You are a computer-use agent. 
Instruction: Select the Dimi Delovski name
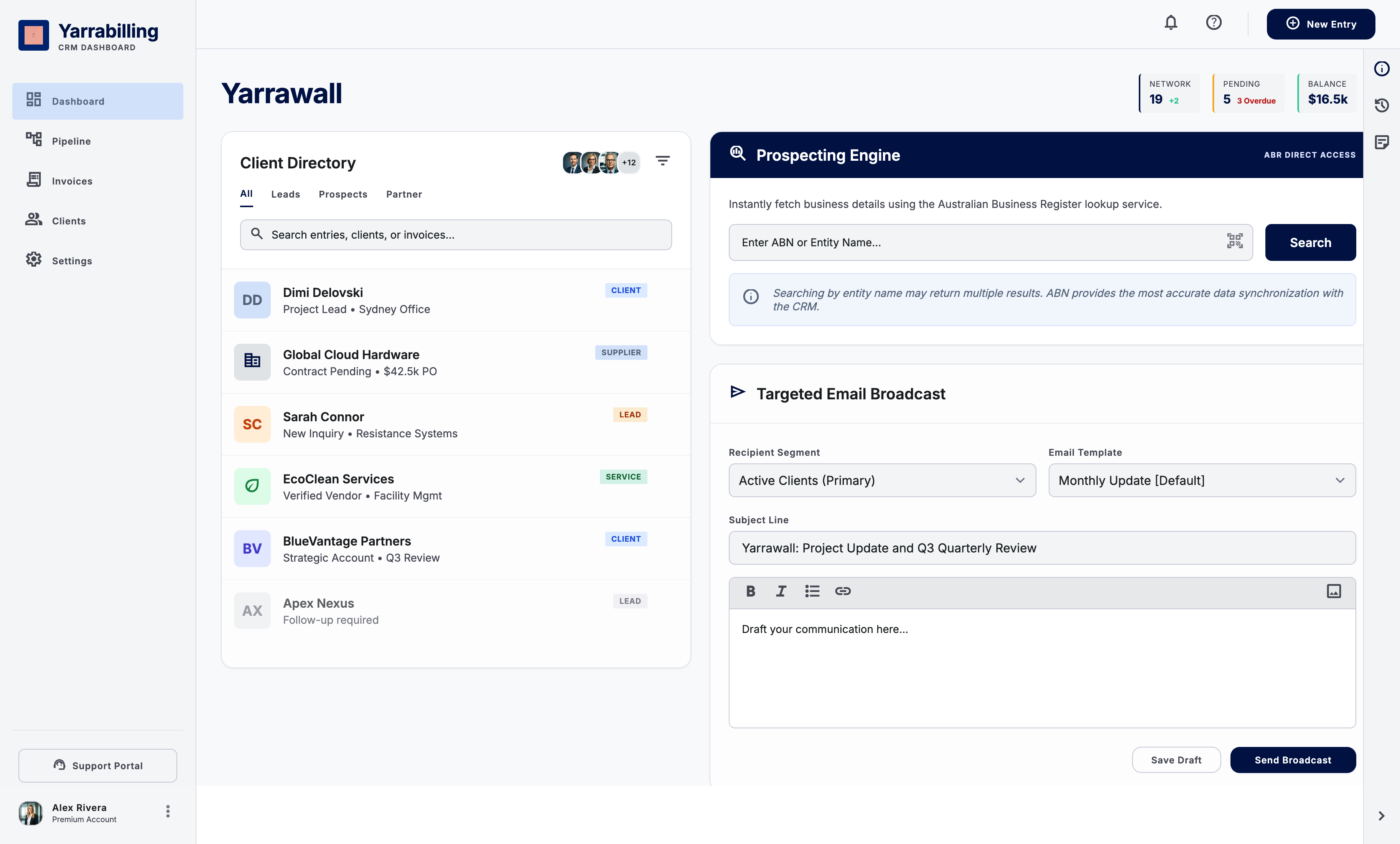pos(323,292)
